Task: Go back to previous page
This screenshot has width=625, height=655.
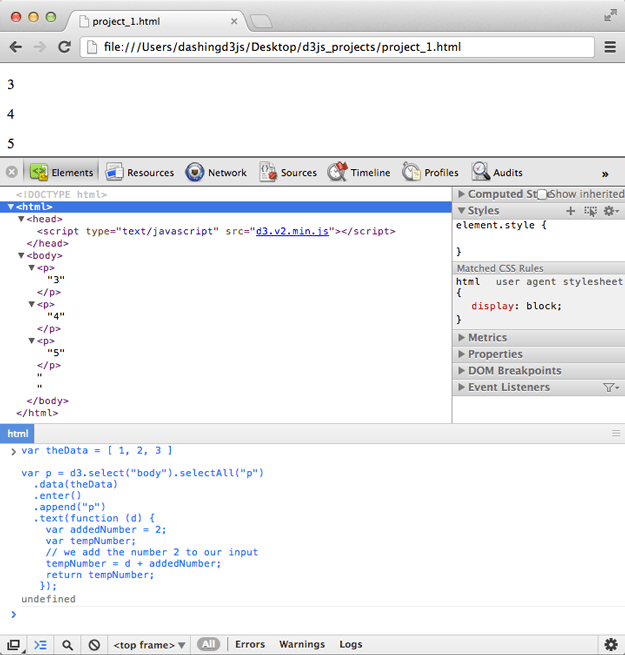Action: point(16,47)
